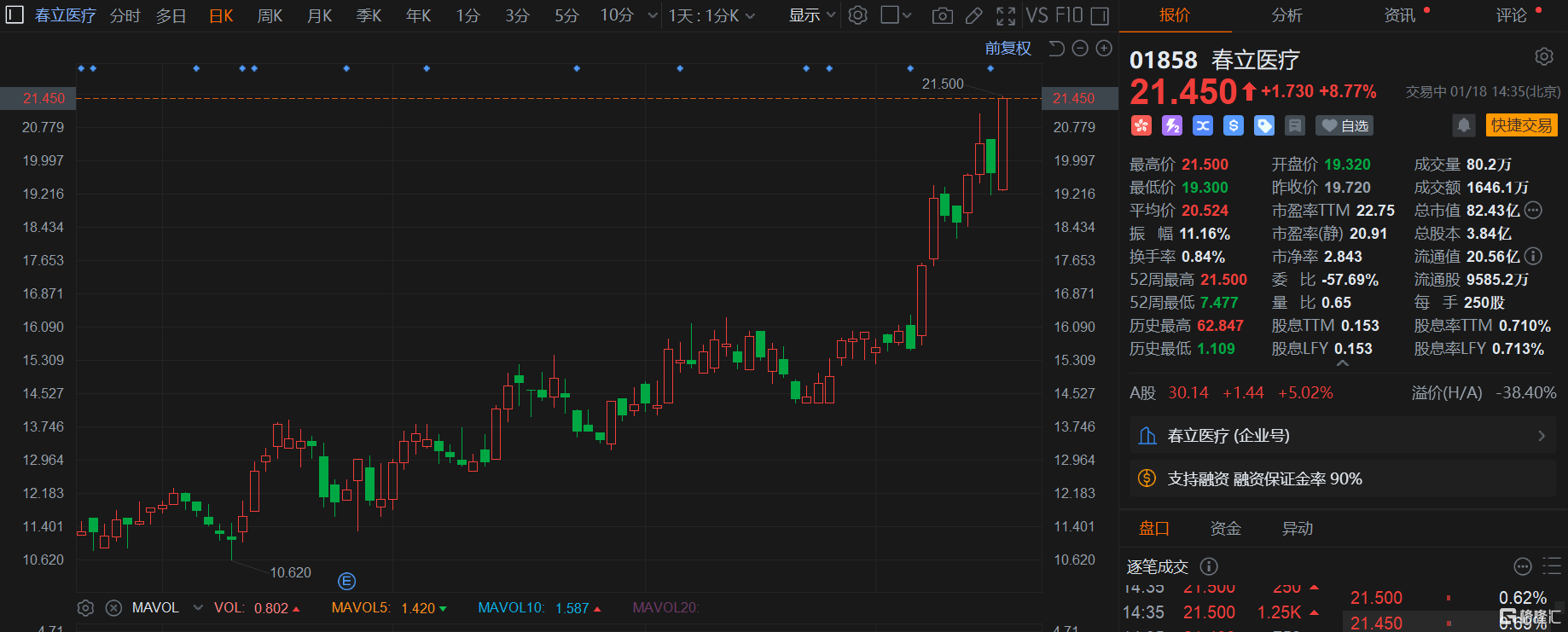Toggle the 前复权 price adjustment
The width and height of the screenshot is (1568, 632).
tap(1008, 49)
